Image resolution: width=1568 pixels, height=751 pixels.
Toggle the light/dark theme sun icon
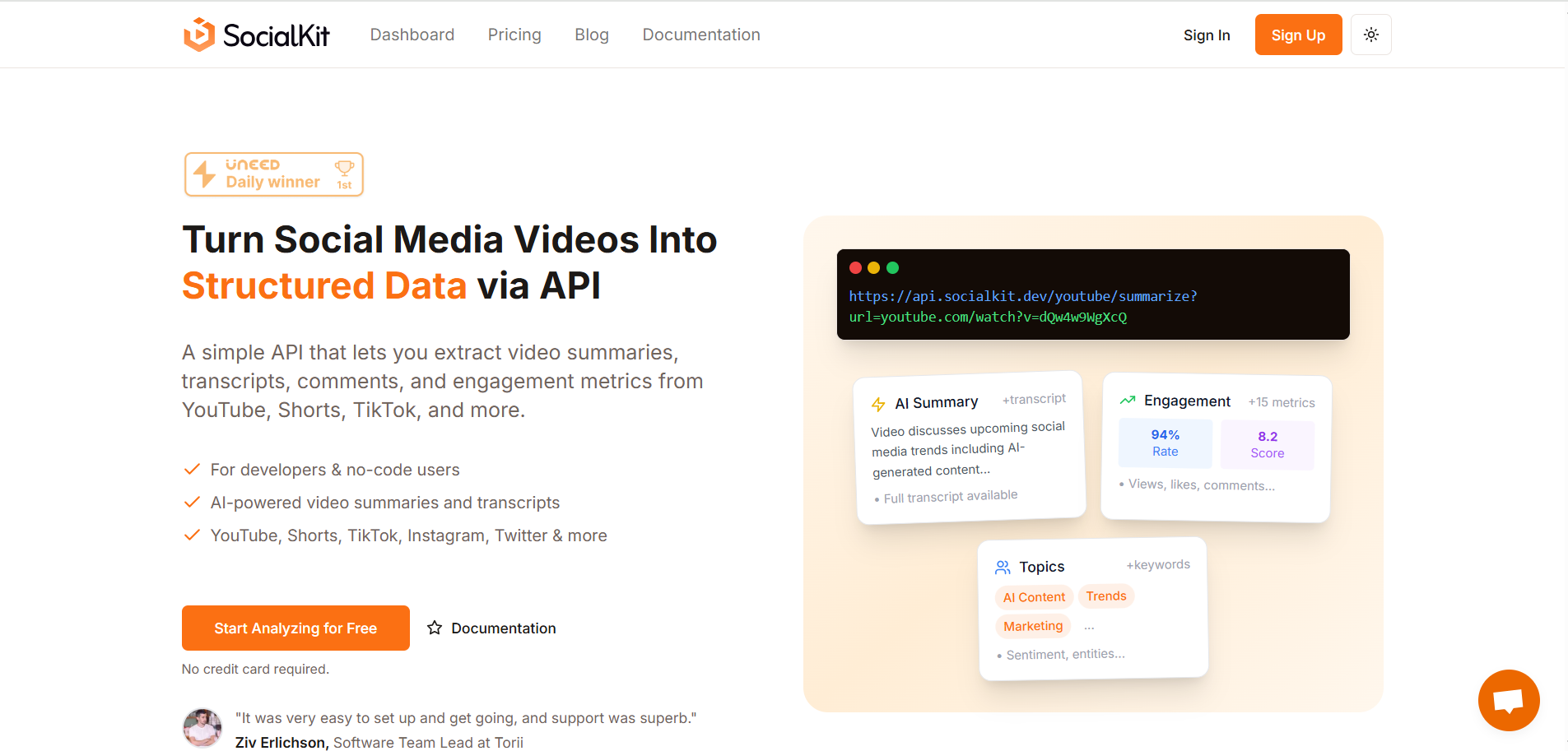pos(1370,35)
